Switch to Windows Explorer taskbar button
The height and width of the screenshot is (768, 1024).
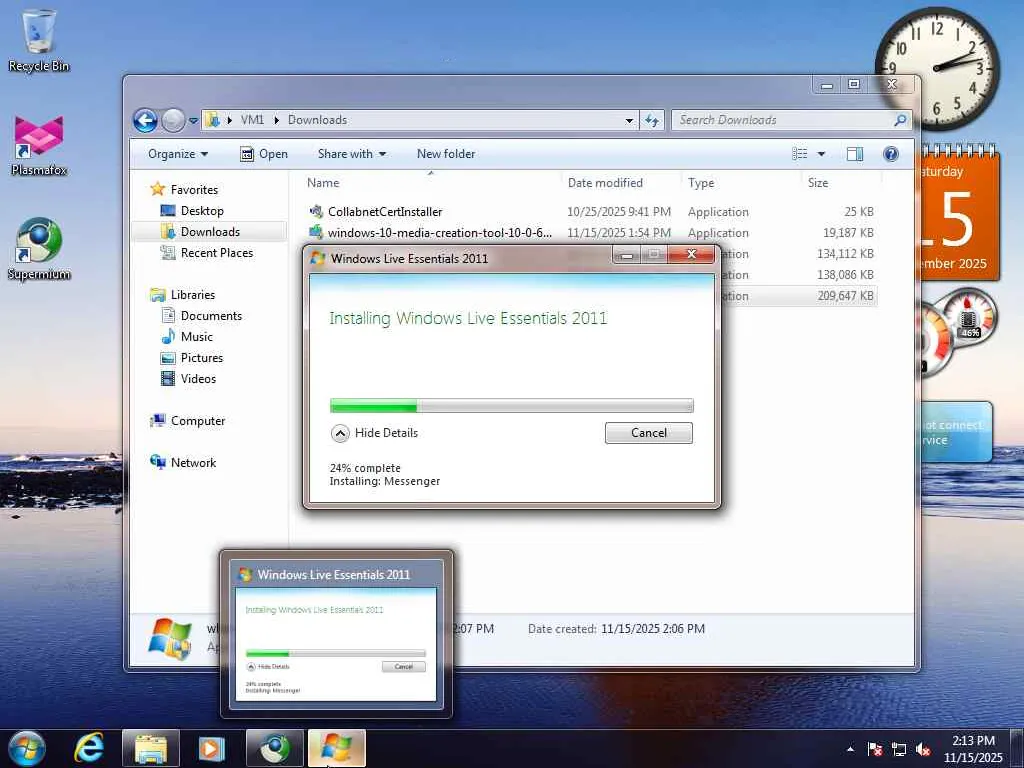coord(151,748)
